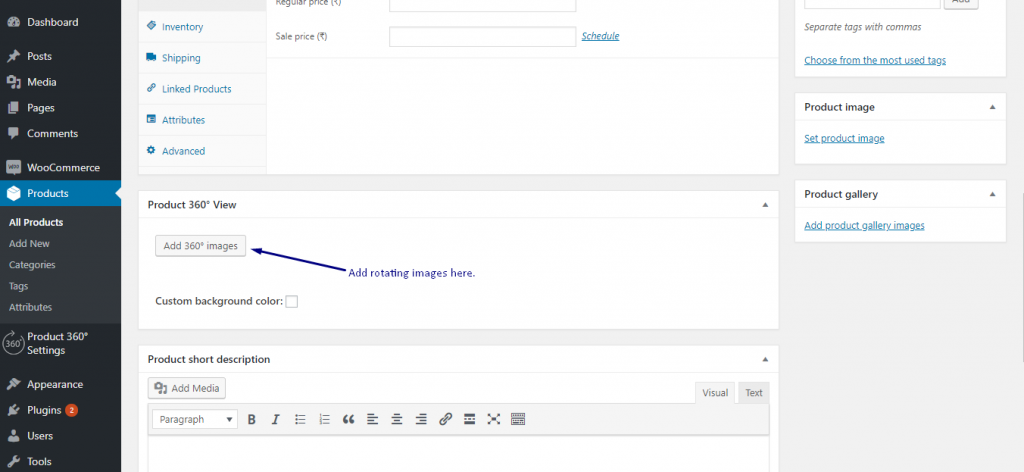
Task: Click the Posts pushpin icon
Action: pyautogui.click(x=13, y=56)
